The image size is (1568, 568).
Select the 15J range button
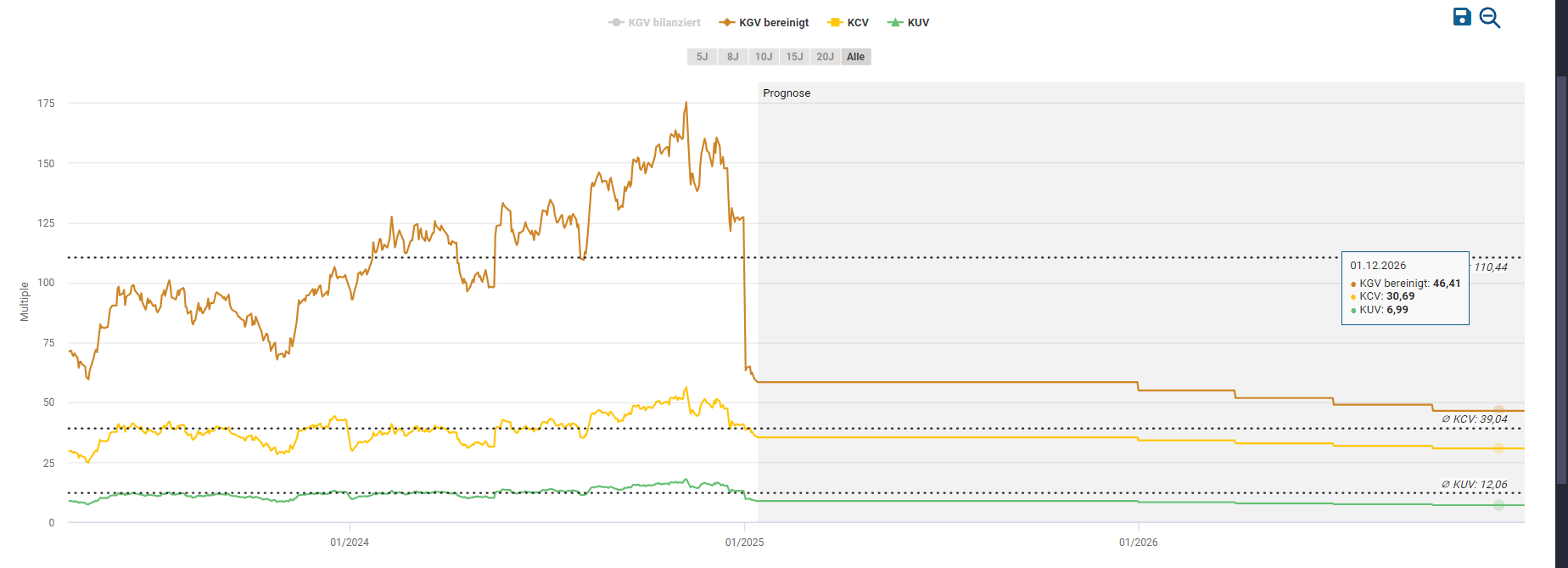[794, 57]
